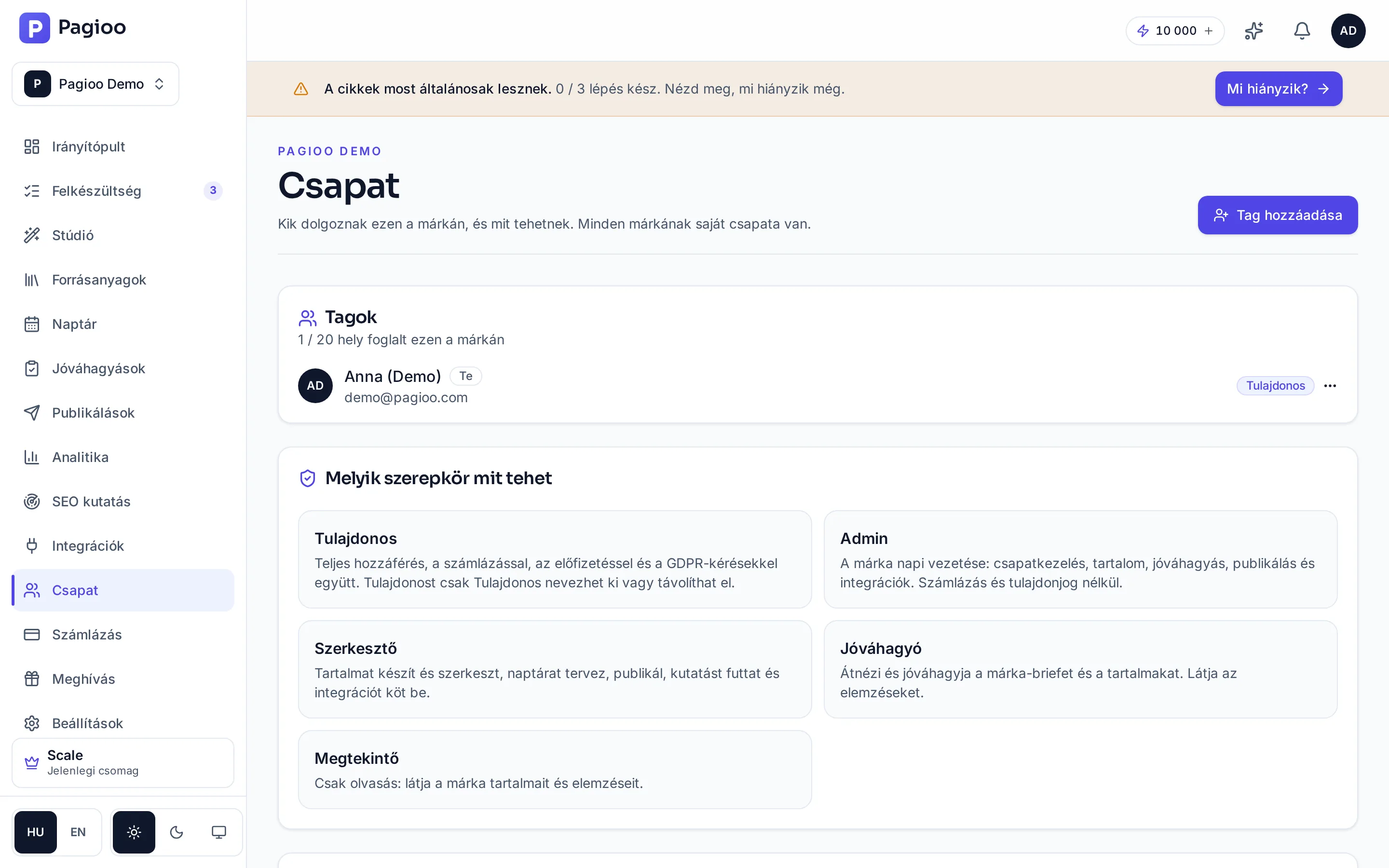This screenshot has width=1389, height=868.
Task: Open Meghívás page
Action: pos(123,679)
